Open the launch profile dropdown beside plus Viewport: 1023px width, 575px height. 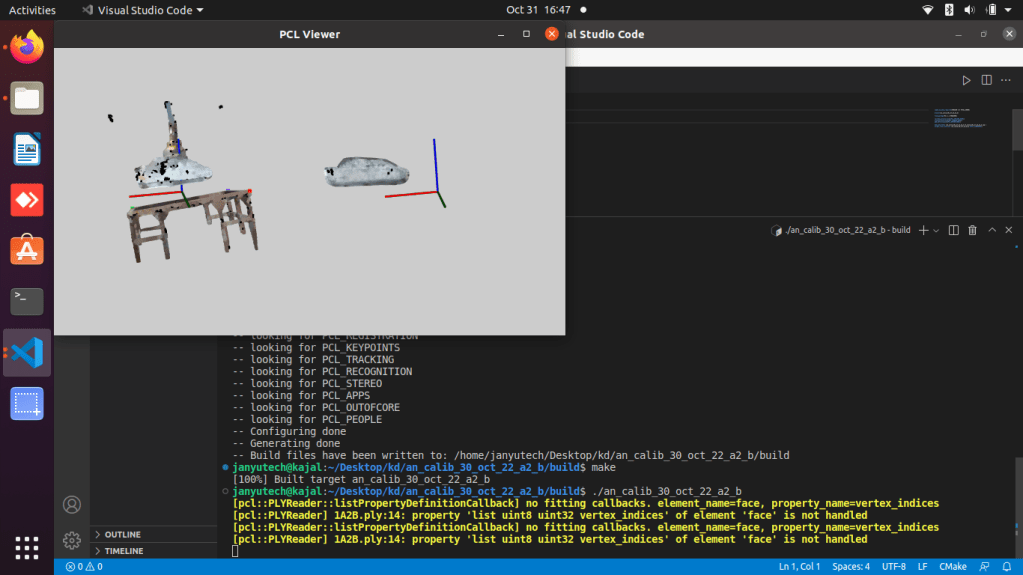[x=936, y=230]
